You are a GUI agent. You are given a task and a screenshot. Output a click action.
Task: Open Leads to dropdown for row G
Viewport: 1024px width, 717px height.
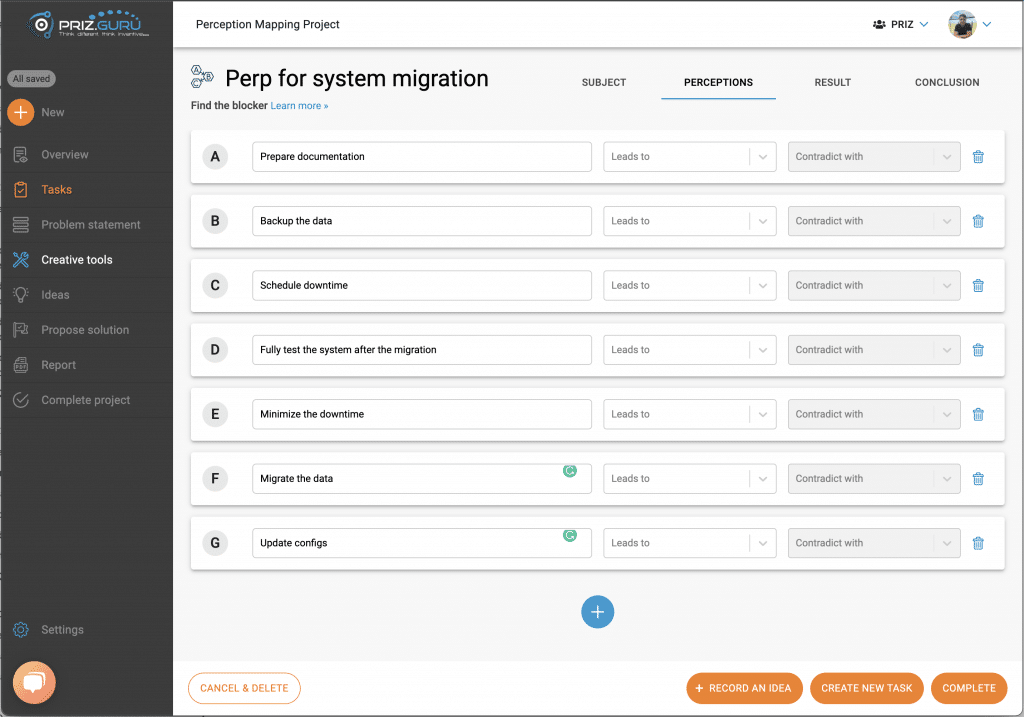[x=762, y=543]
